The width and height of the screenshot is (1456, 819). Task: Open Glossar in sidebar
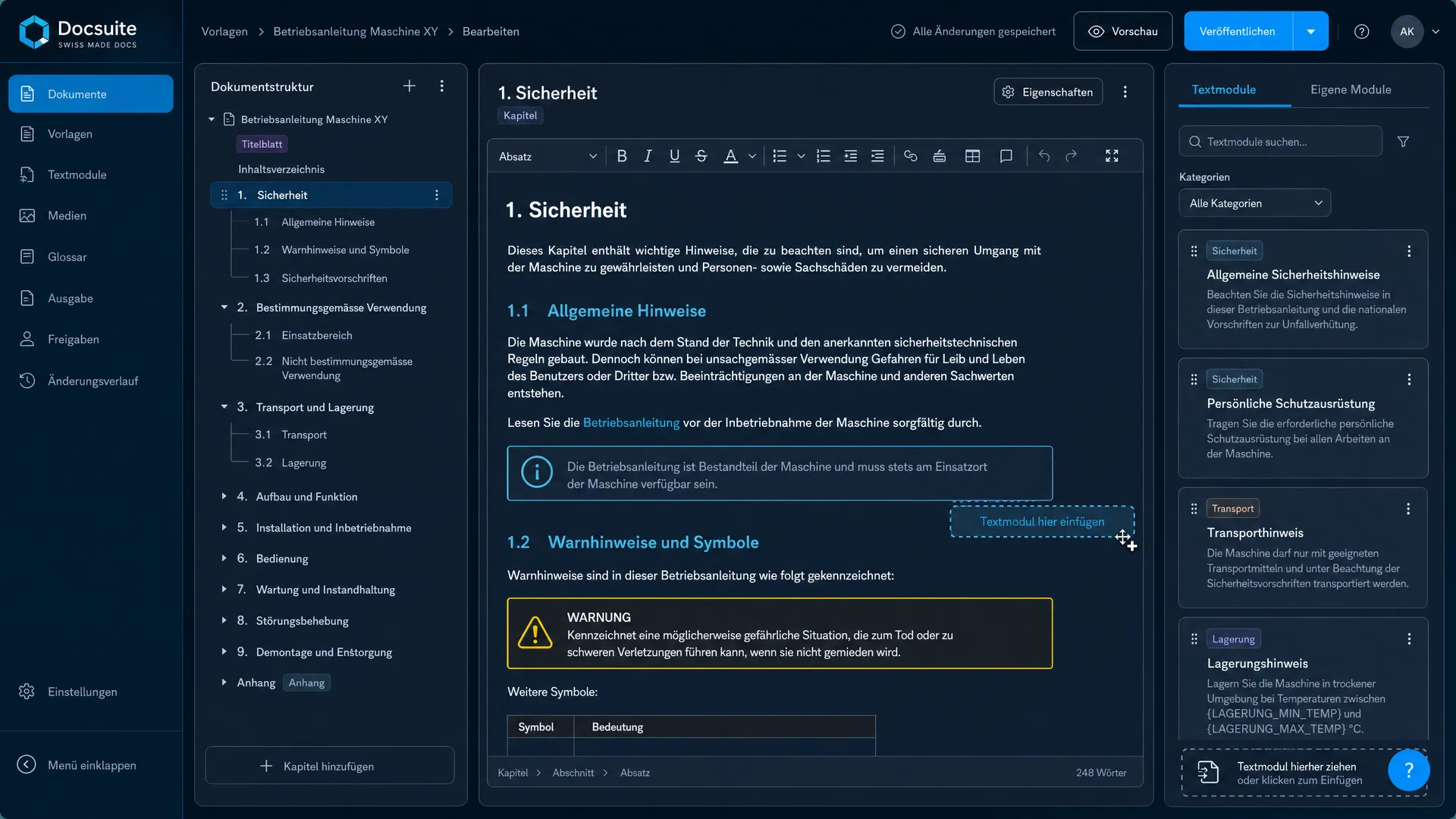tap(91, 257)
